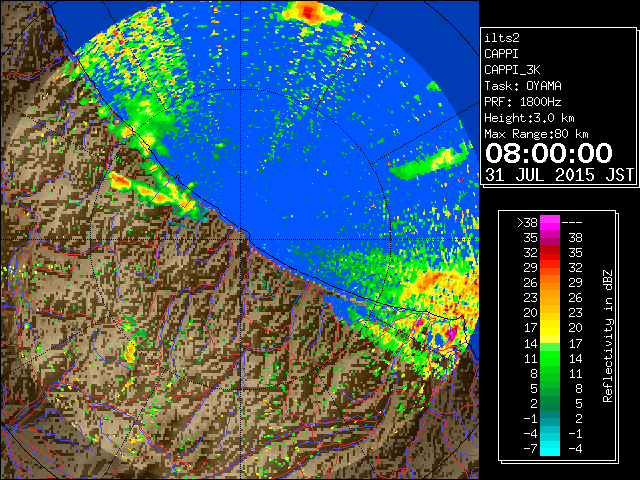Click the 'PRF: 1800Hz' text
The image size is (640, 480).
(523, 102)
